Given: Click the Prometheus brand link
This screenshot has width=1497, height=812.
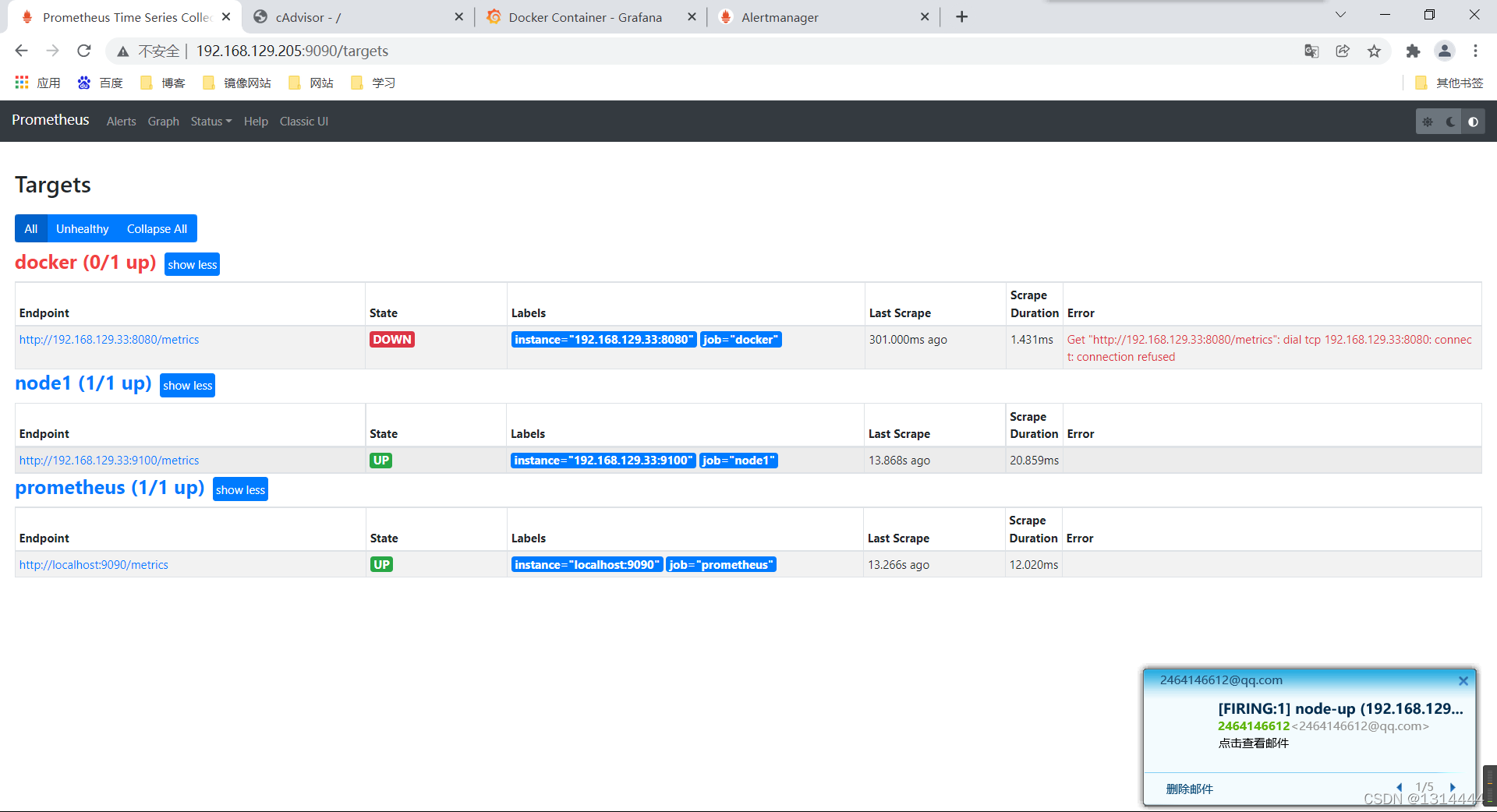Looking at the screenshot, I should (51, 120).
